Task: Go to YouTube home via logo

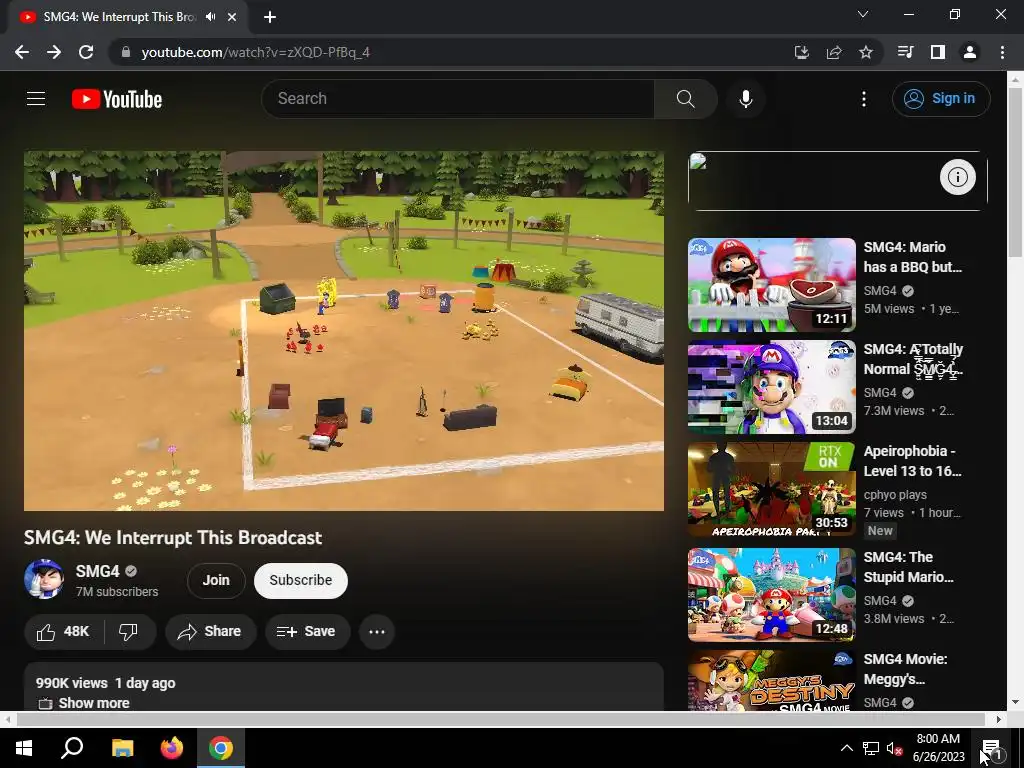Action: pyautogui.click(x=117, y=99)
